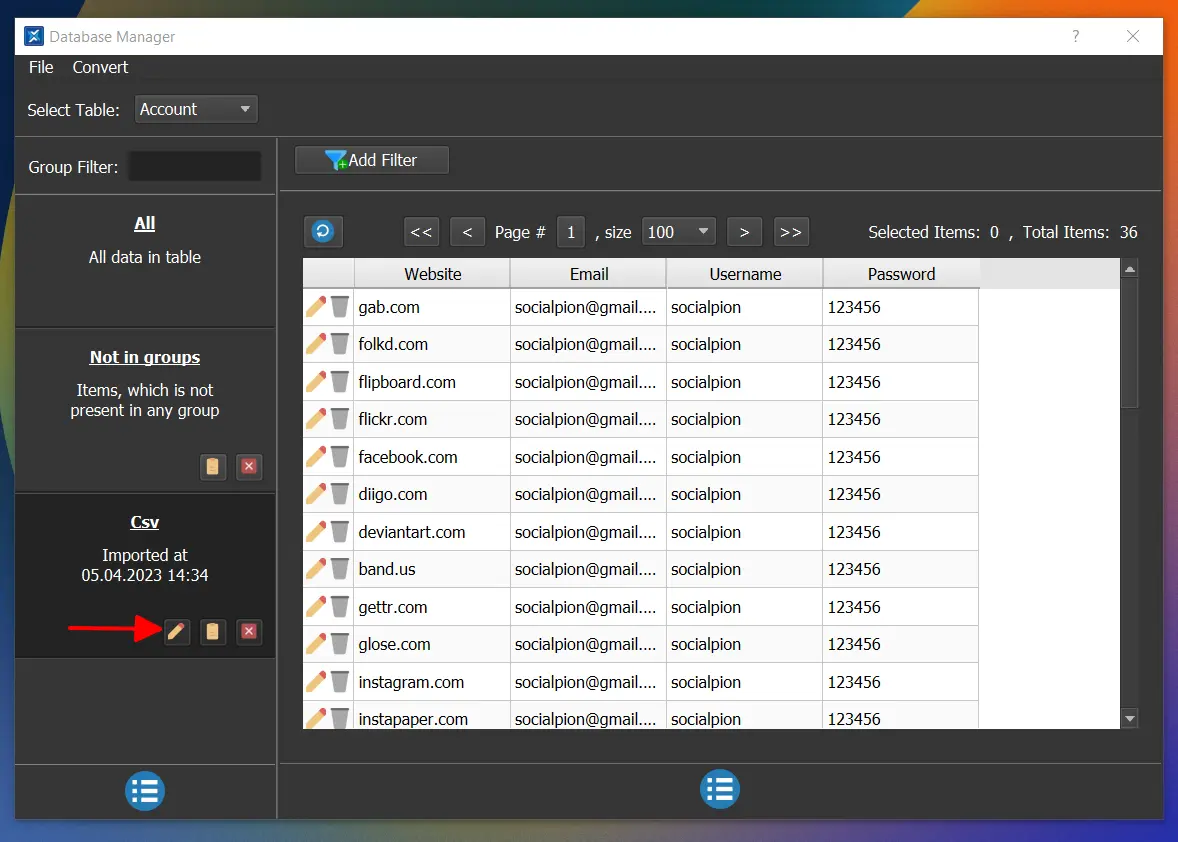Go to the first page with << button

[421, 232]
